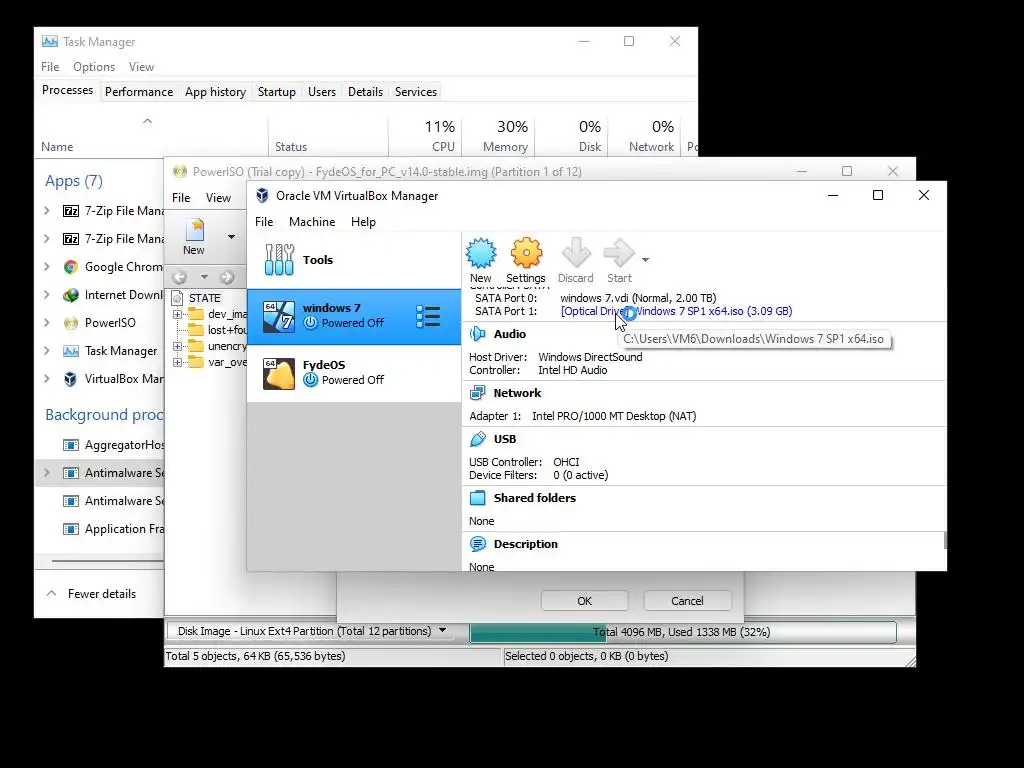Expand the var_ove folder in PowerISO tree
Screen dimensions: 1024x768
click(x=177, y=362)
